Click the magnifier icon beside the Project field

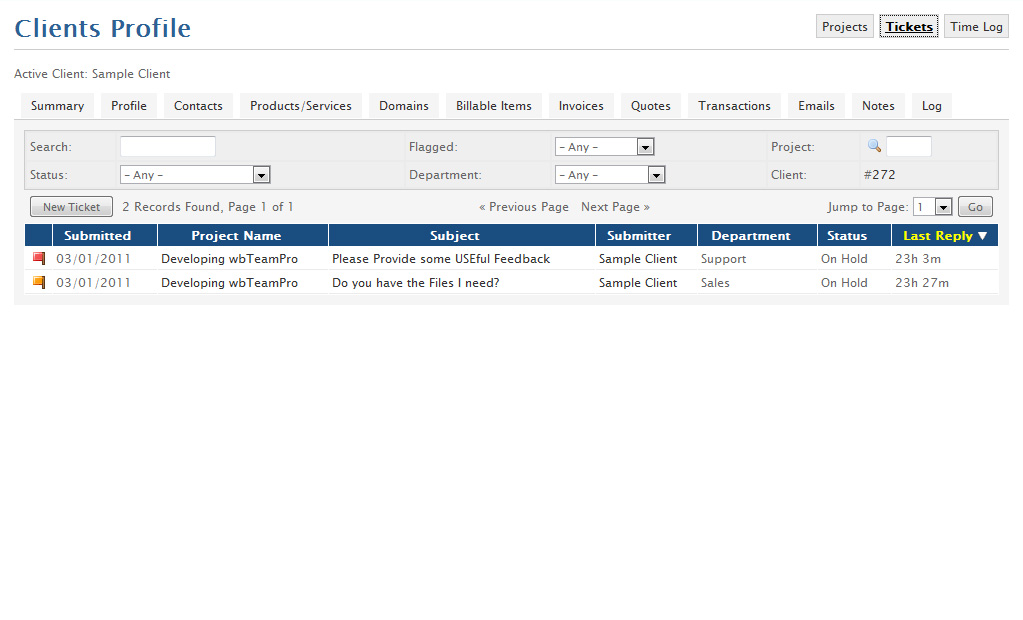(x=873, y=145)
